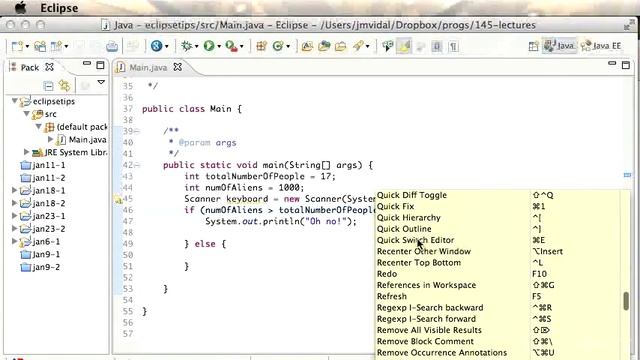
Task: Click the Open Type icon
Action: [x=307, y=46]
